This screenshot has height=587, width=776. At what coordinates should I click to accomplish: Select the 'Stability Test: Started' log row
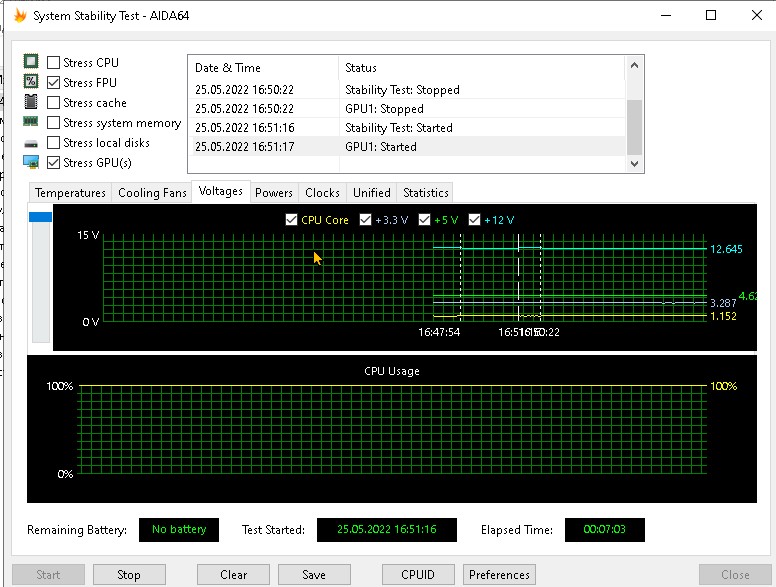(x=406, y=128)
